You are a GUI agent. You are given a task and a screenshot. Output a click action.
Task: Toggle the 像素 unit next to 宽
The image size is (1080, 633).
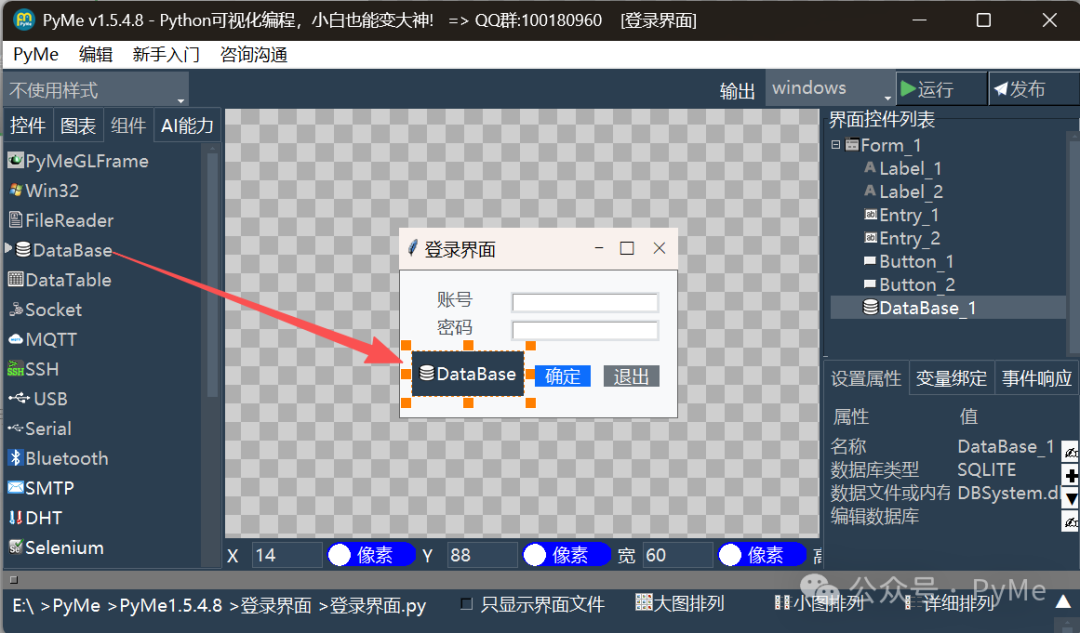[762, 554]
